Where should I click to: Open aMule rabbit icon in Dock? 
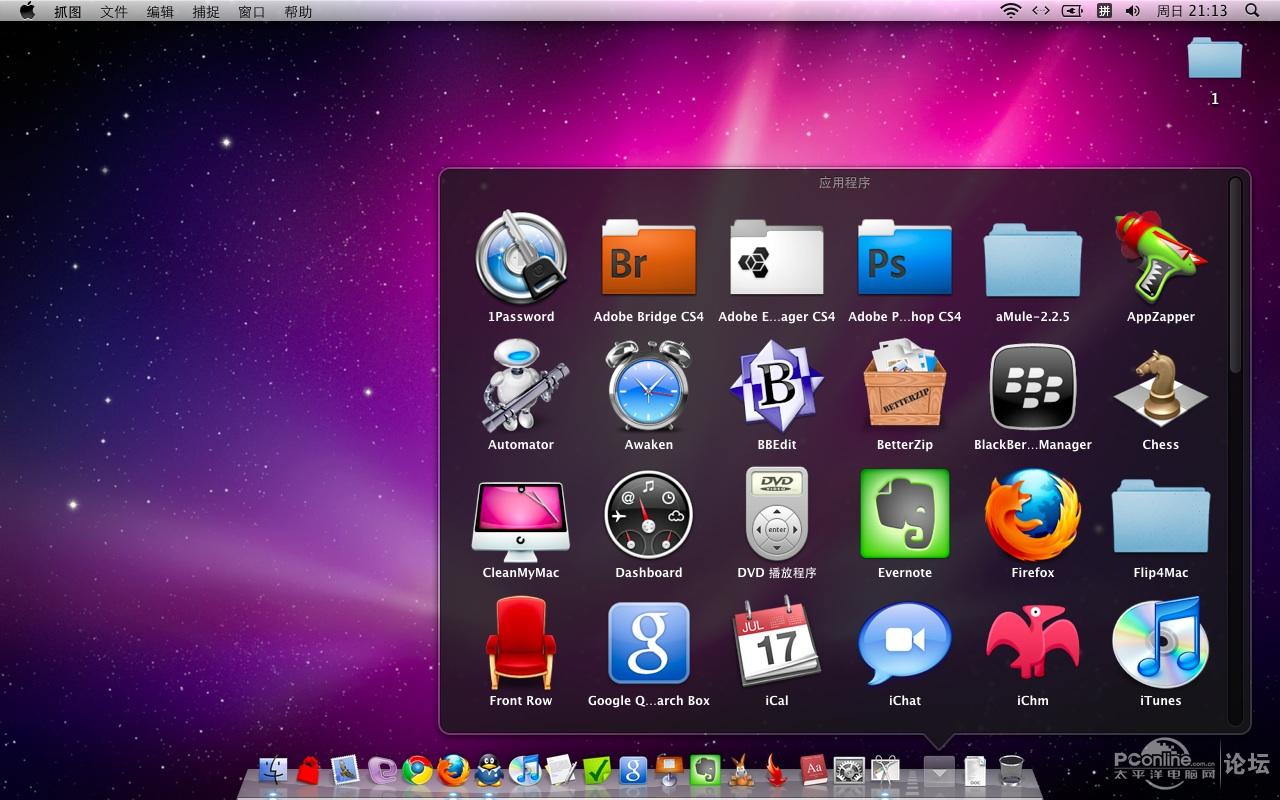pyautogui.click(x=741, y=770)
